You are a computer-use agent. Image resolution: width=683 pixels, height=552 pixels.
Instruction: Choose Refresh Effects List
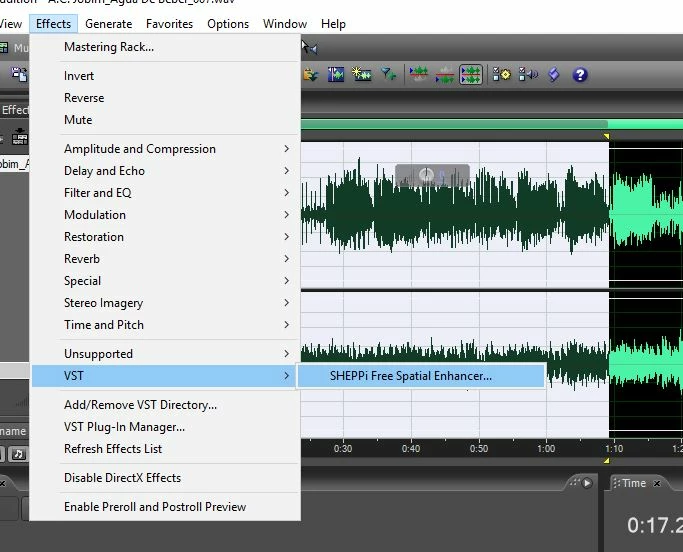point(166,449)
